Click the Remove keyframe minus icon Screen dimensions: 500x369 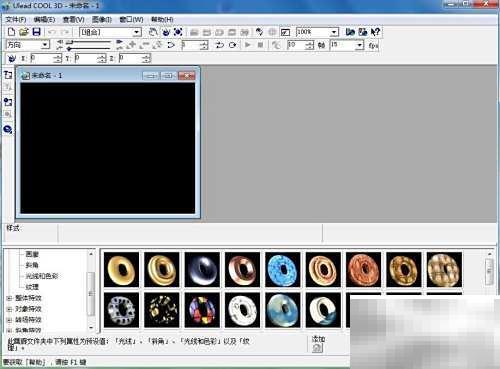click(145, 45)
